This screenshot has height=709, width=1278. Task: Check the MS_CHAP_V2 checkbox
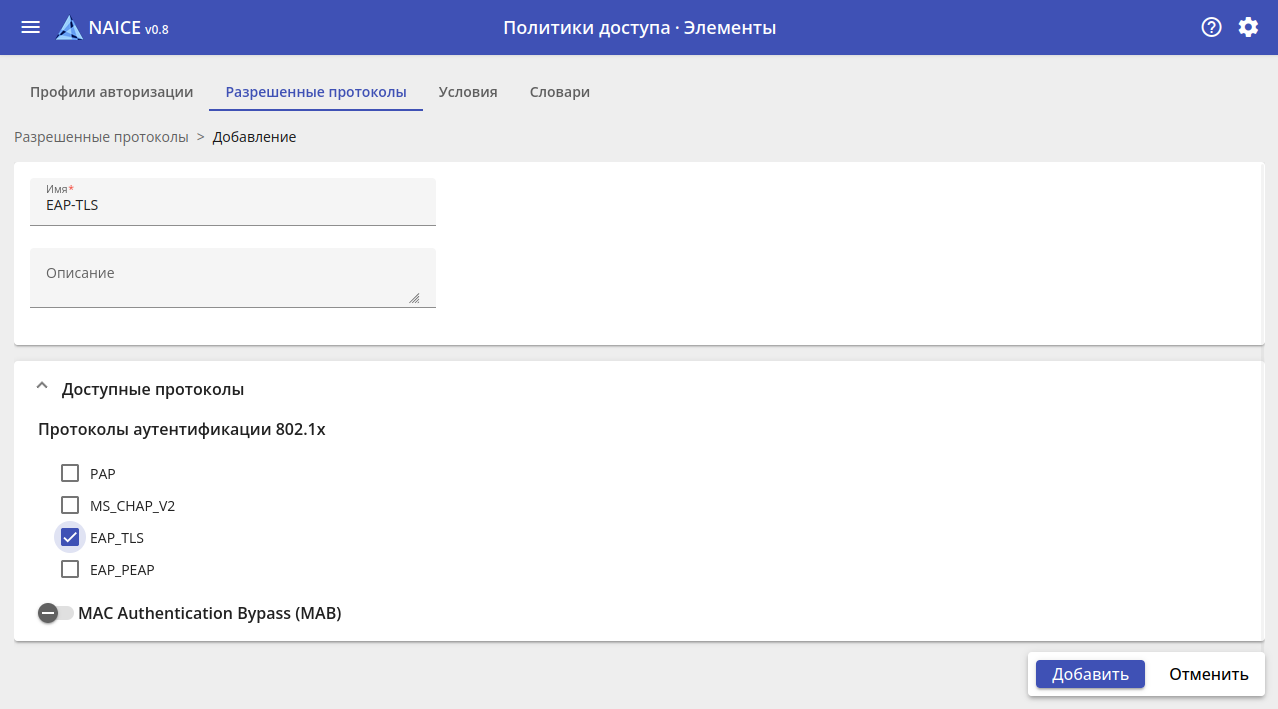click(x=70, y=505)
